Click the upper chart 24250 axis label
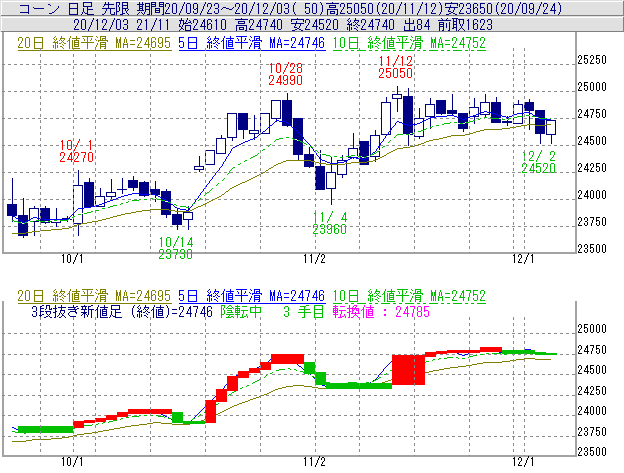 592,167
